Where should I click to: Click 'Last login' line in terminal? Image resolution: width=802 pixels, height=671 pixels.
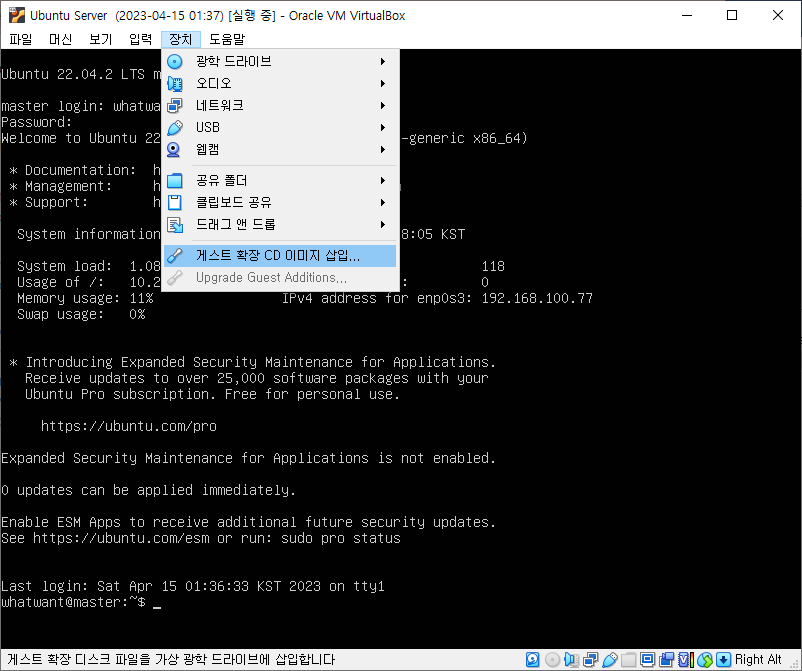pos(193,586)
